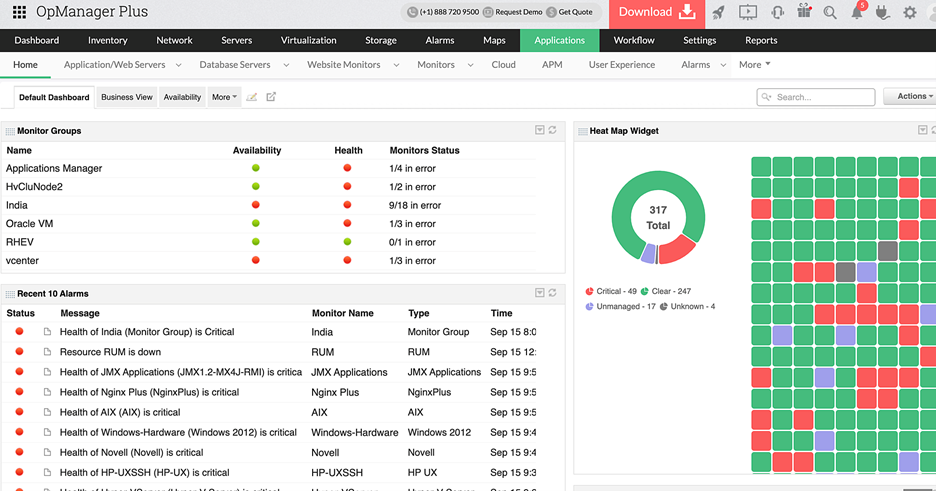
Task: Open the headset support icon
Action: [x=776, y=13]
